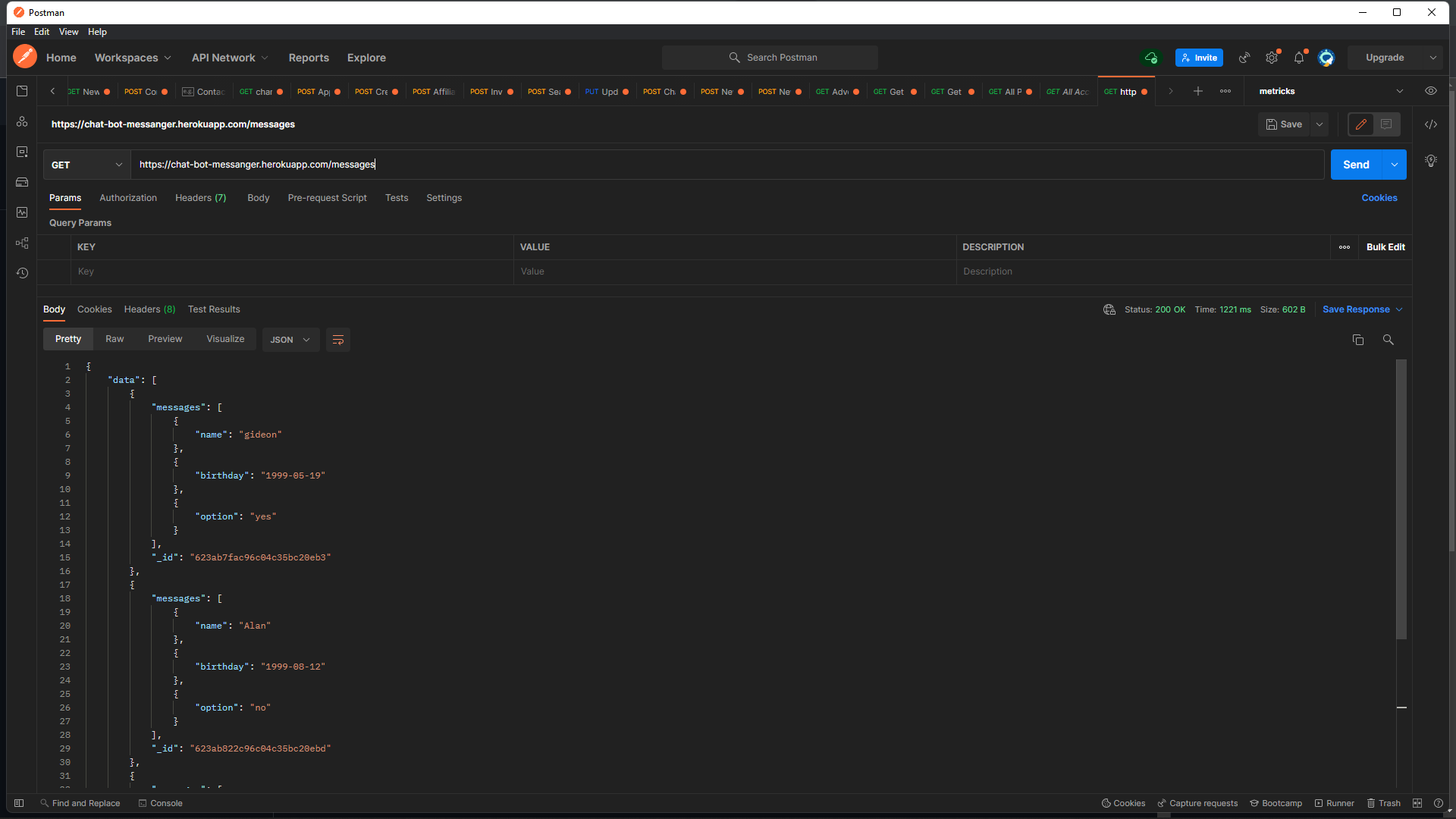
Task: Open the Test Results tab
Action: tap(214, 309)
